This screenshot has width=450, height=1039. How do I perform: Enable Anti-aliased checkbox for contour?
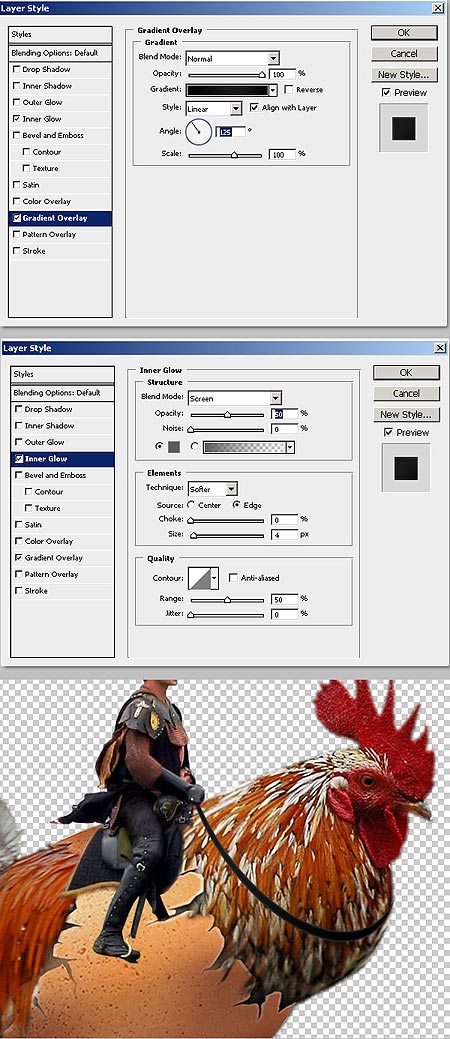click(x=233, y=578)
